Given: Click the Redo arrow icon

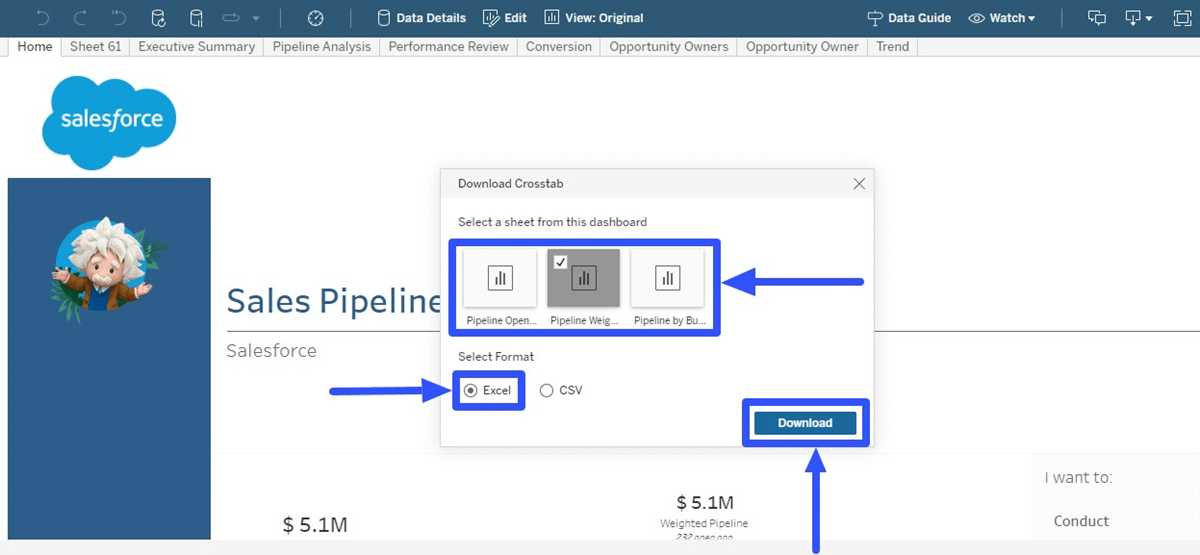Looking at the screenshot, I should (80, 18).
